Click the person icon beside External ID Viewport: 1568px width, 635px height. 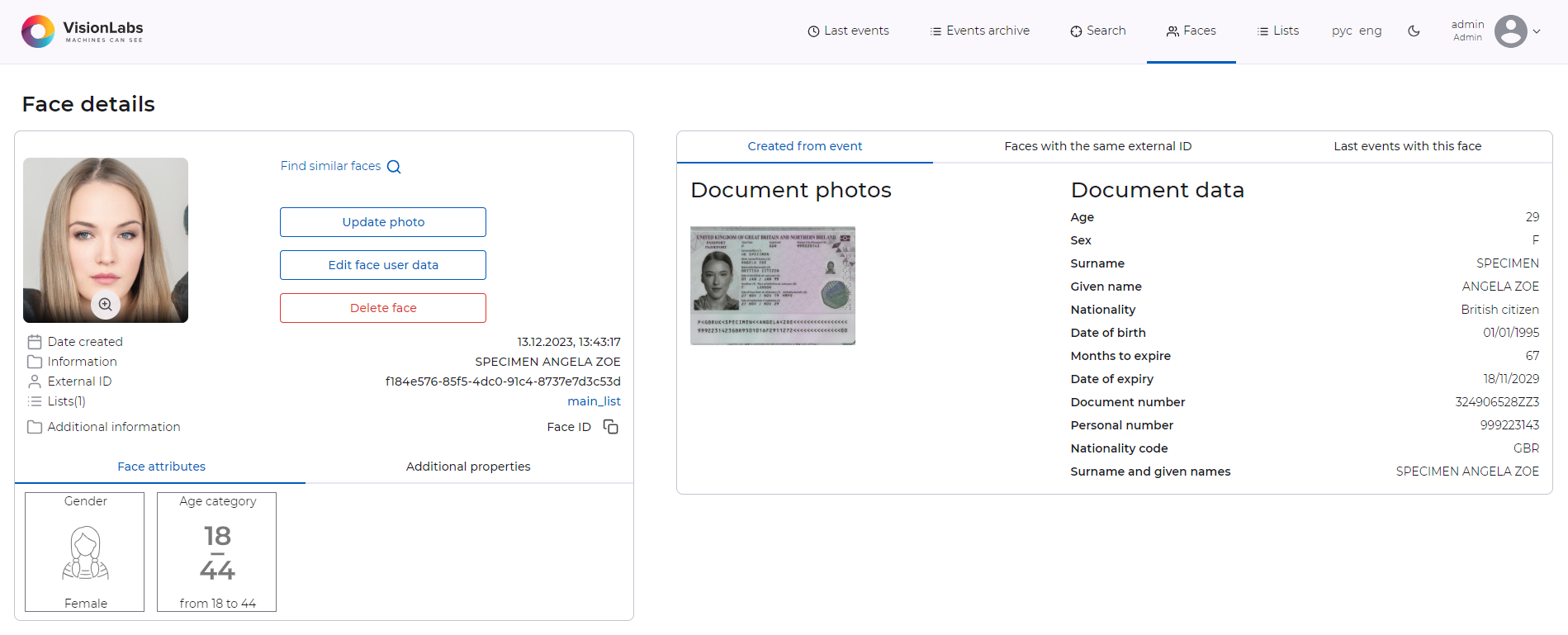(35, 381)
